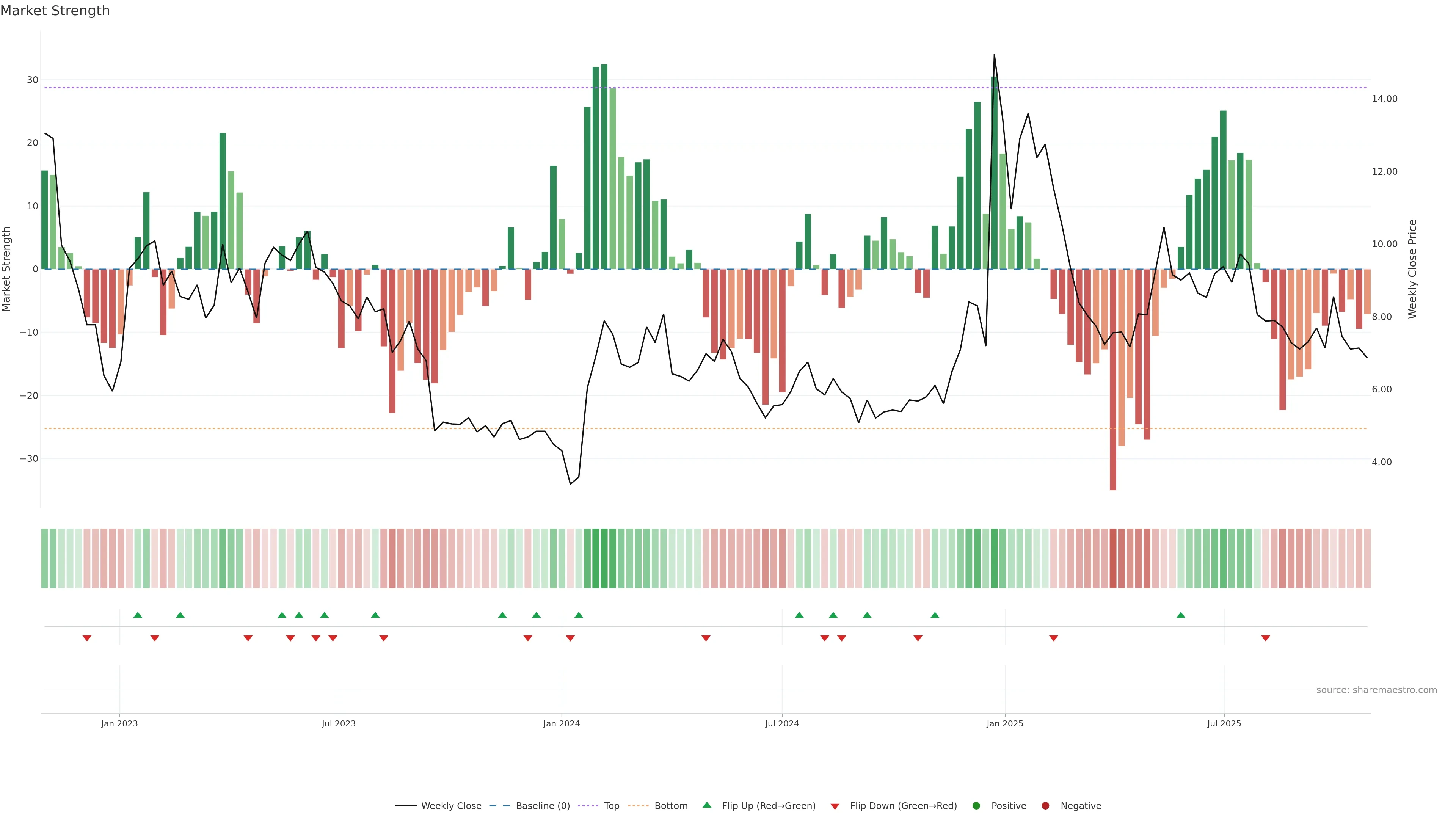Click the Flip Up green triangle legend icon

coord(706,805)
